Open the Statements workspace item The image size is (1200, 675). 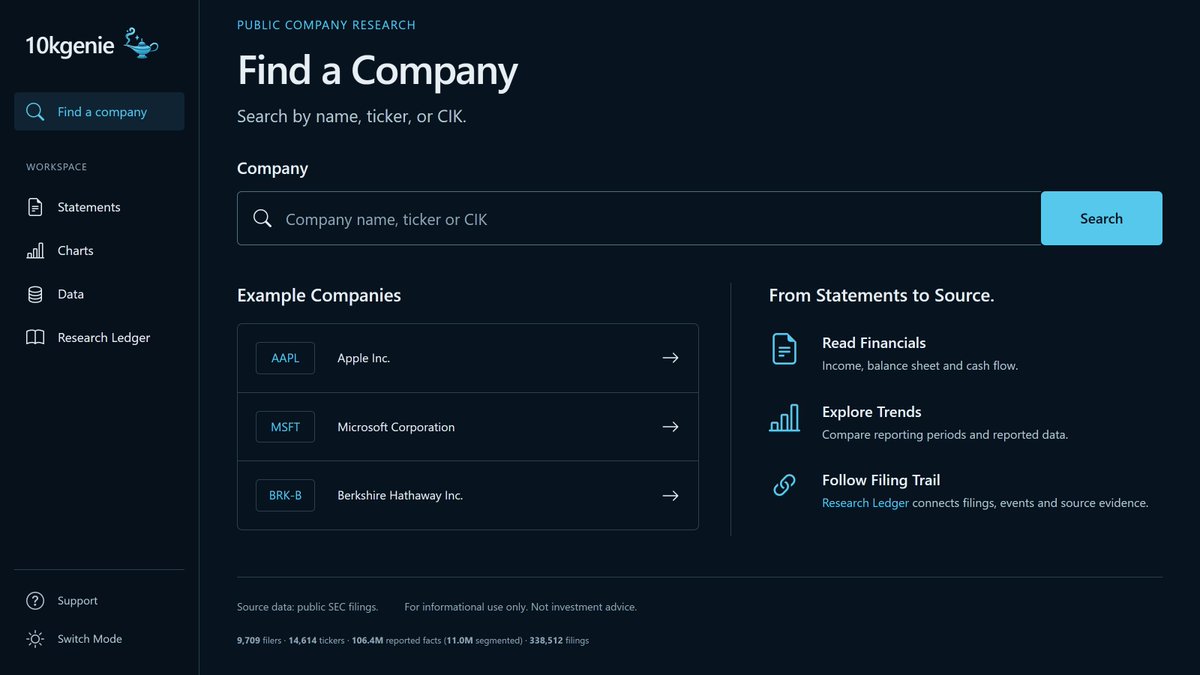(x=99, y=207)
